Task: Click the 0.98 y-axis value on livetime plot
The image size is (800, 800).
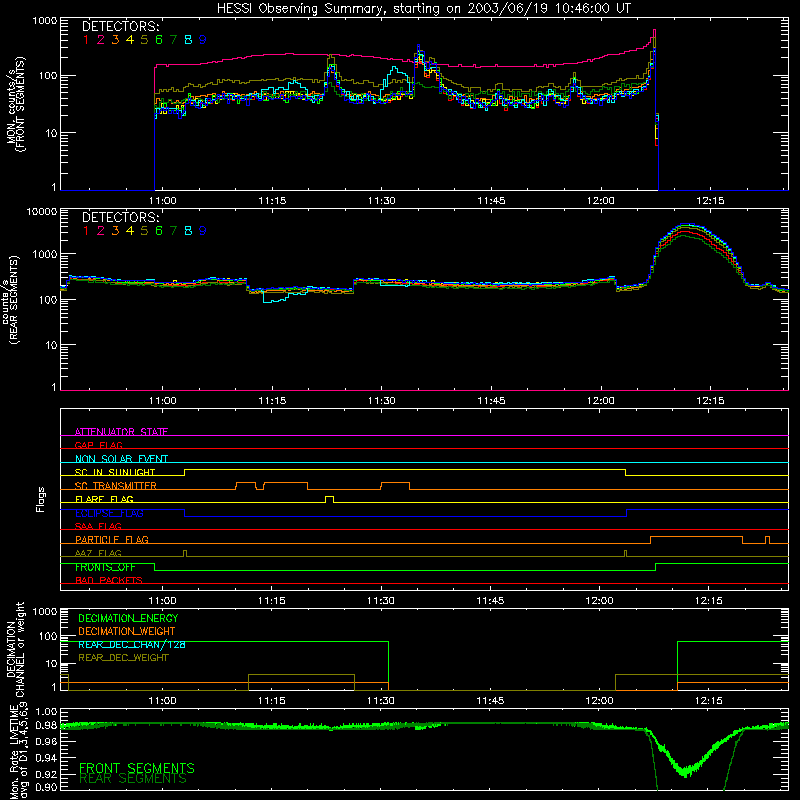Action: [46, 725]
